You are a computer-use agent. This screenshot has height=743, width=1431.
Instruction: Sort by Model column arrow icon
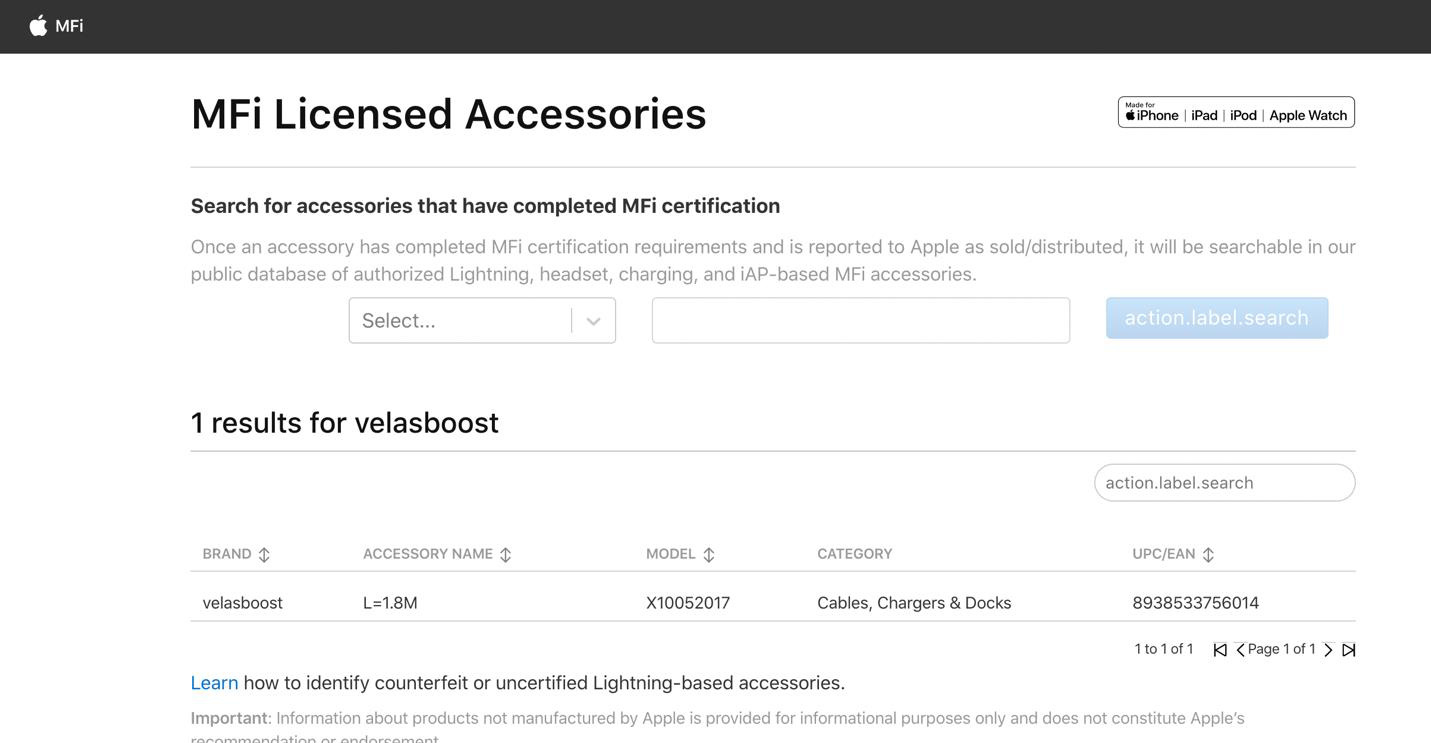coord(708,555)
